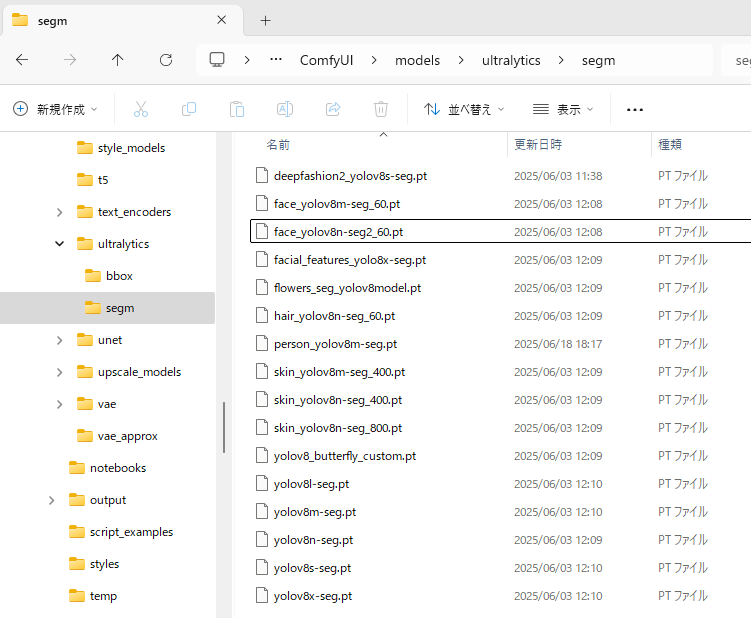The image size is (751, 618).
Task: Expand the text_encoders folder
Action: coord(60,212)
